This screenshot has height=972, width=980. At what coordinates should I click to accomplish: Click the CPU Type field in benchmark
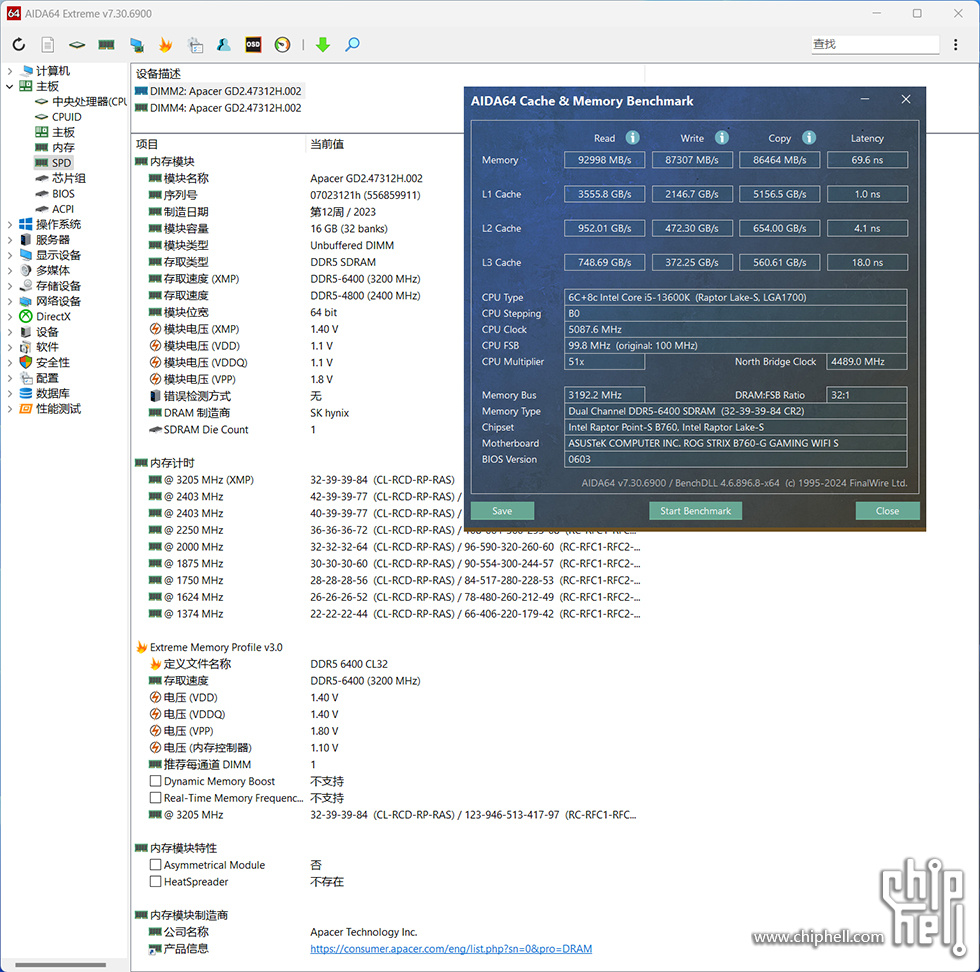click(x=735, y=298)
